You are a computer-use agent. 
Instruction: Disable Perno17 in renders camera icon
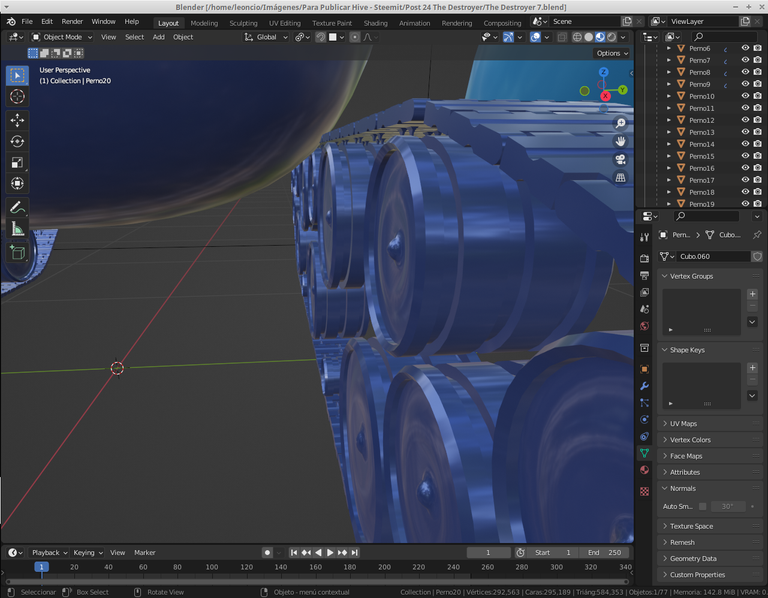(x=758, y=180)
